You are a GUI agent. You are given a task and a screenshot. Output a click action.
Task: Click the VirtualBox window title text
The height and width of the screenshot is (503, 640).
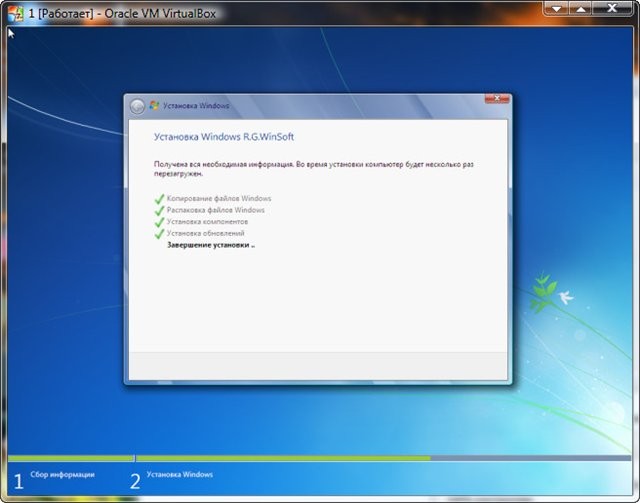pos(122,13)
